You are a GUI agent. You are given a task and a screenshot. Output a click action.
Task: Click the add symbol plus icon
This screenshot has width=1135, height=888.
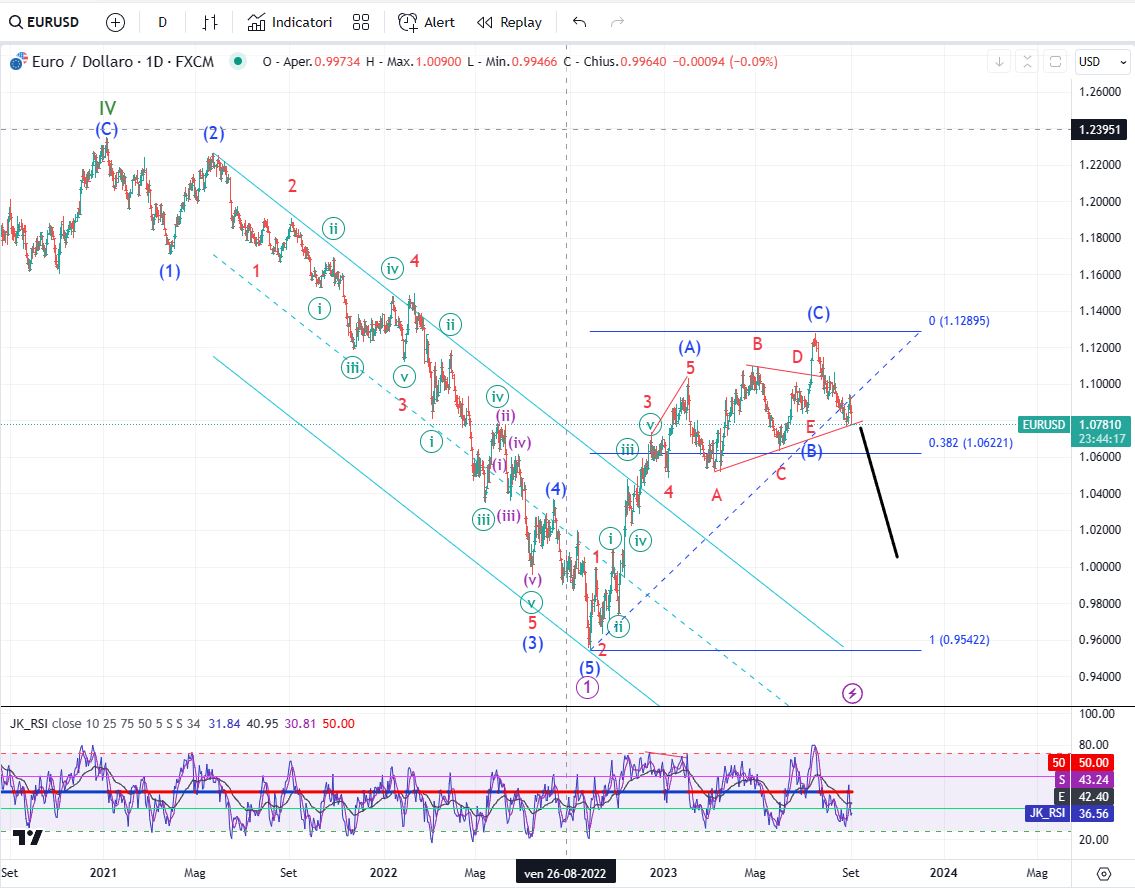pyautogui.click(x=115, y=22)
